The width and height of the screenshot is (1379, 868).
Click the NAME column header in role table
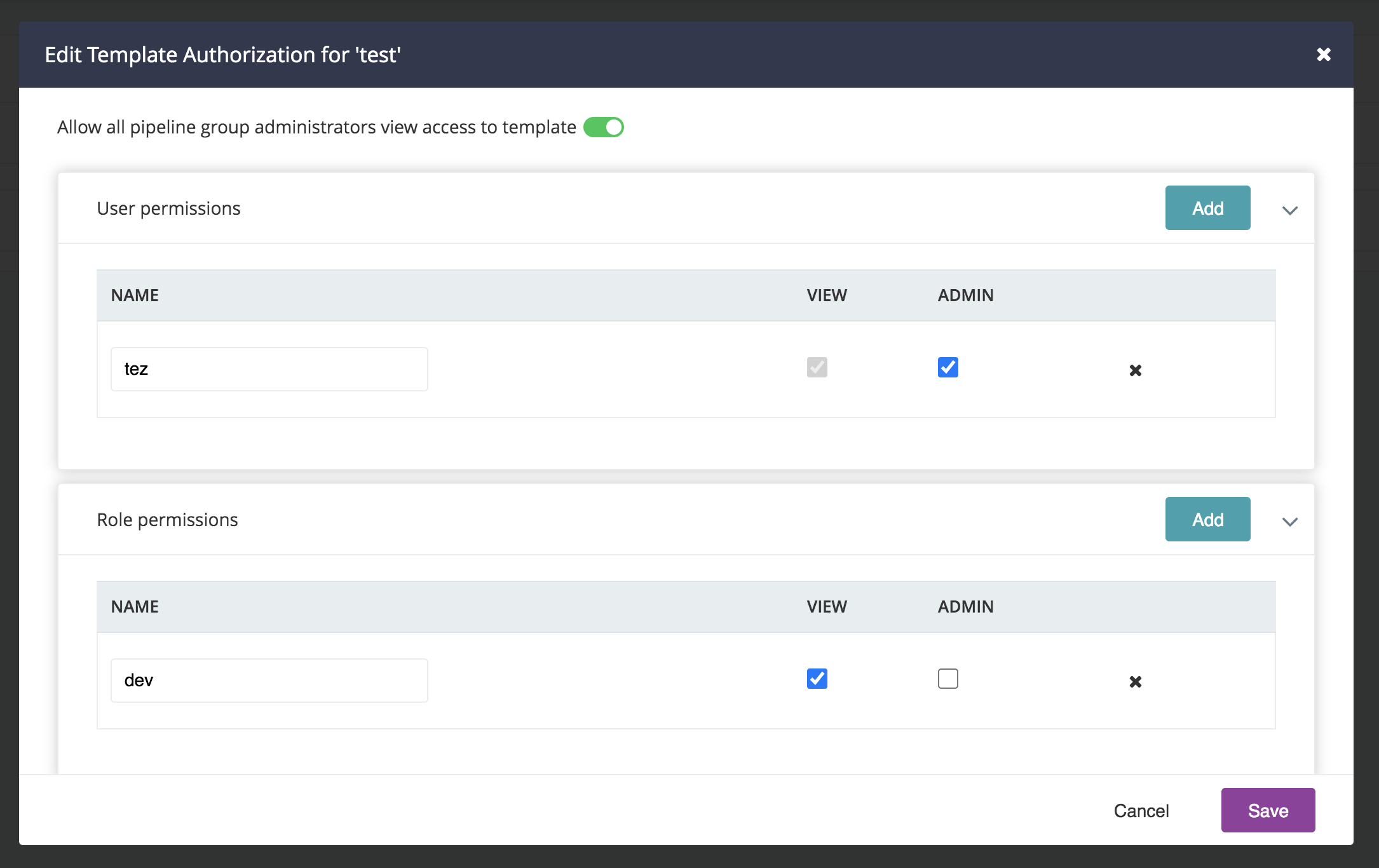pyautogui.click(x=135, y=607)
